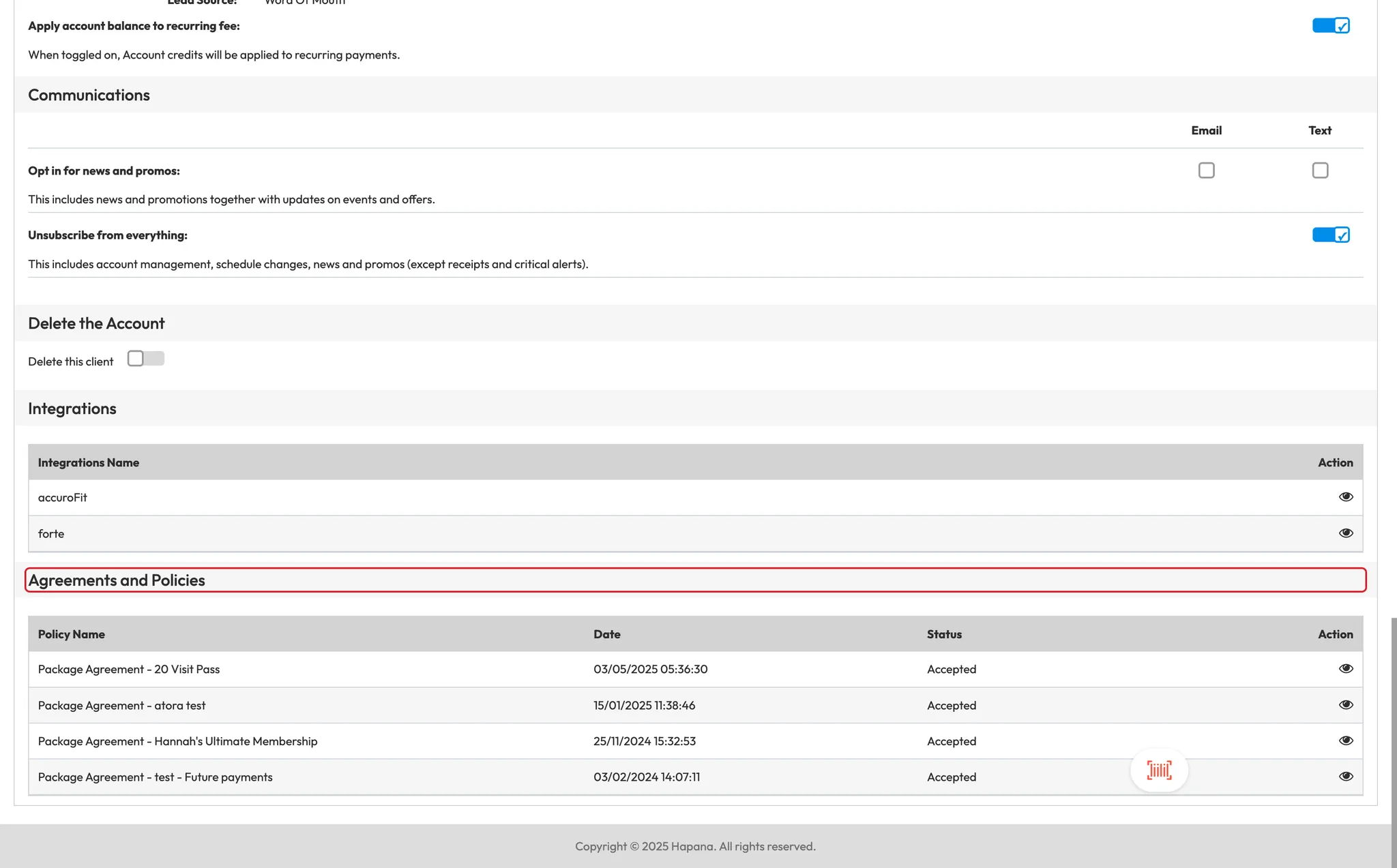1397x868 pixels.
Task: Click the Status column header
Action: (x=944, y=634)
